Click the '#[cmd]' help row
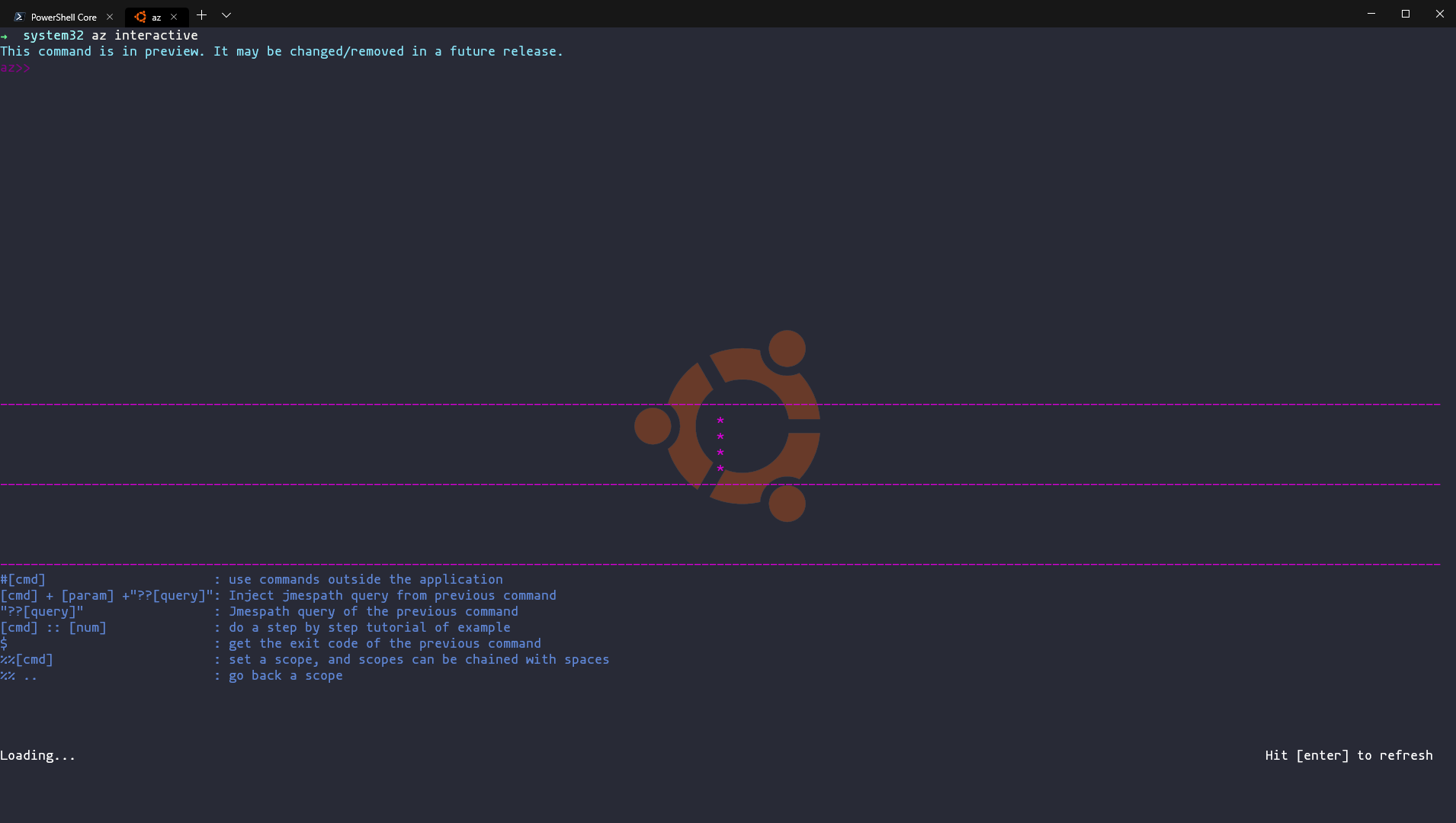Screen dimensions: 1456x823 (252, 579)
